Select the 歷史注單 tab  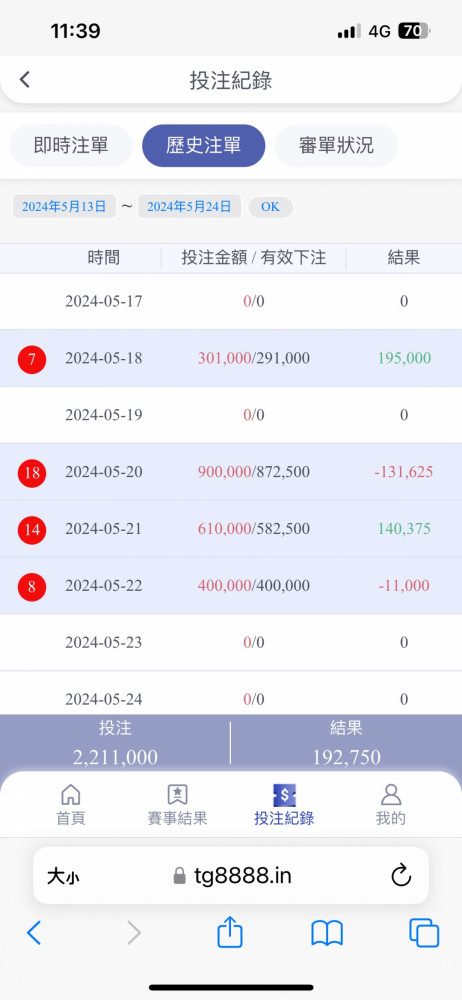(x=204, y=145)
